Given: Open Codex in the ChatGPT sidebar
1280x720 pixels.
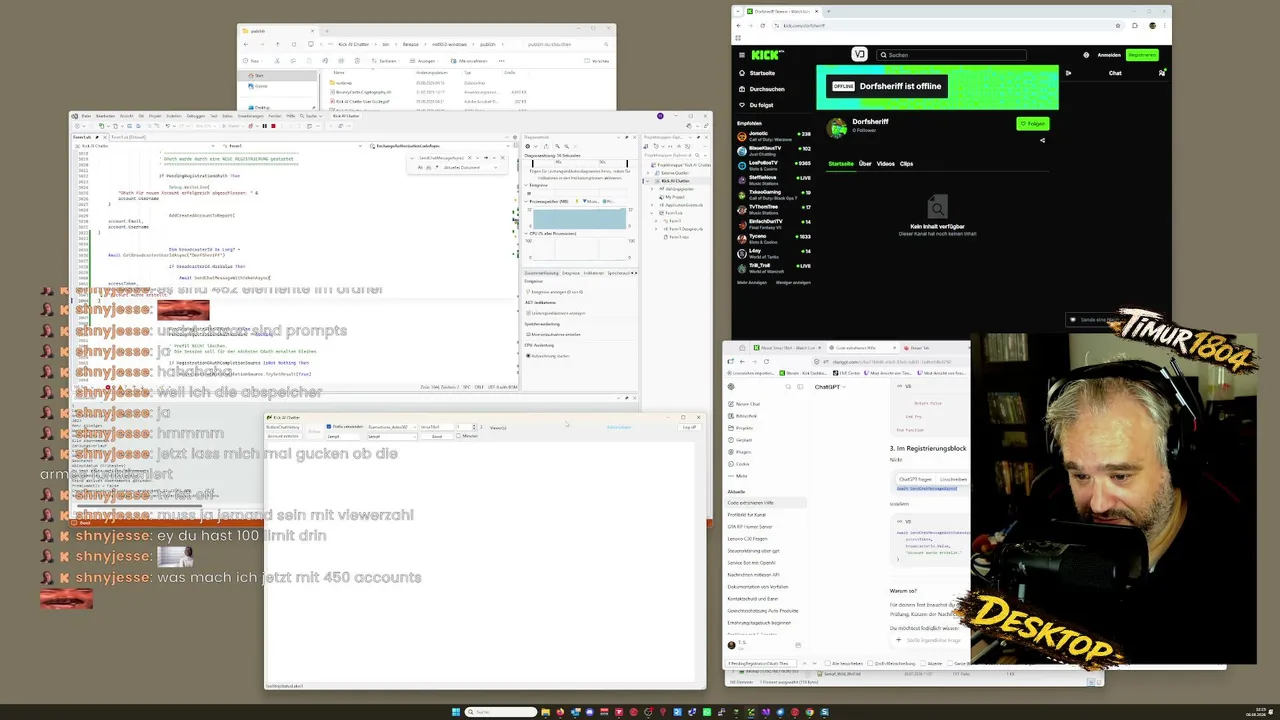Looking at the screenshot, I should (x=742, y=464).
